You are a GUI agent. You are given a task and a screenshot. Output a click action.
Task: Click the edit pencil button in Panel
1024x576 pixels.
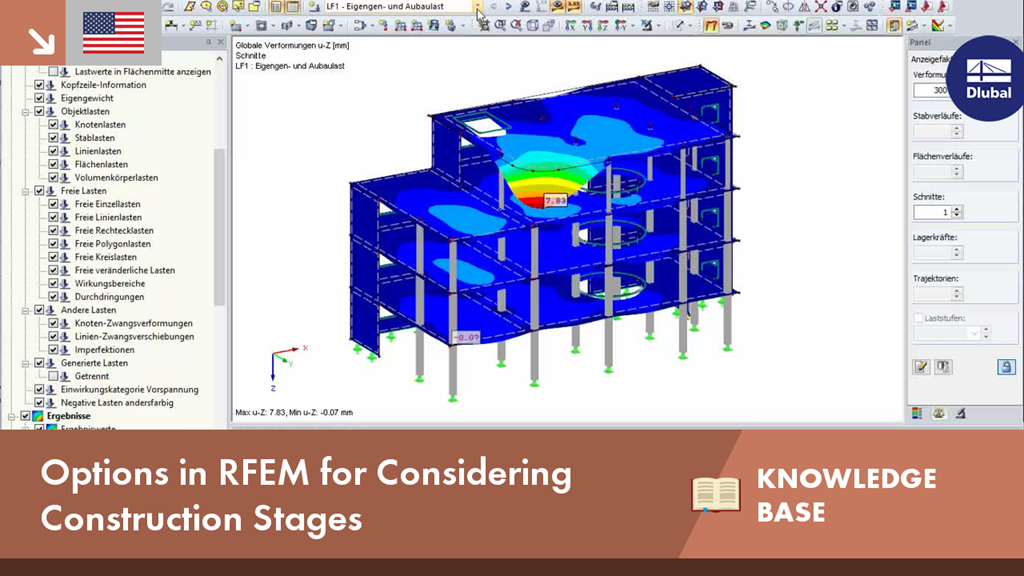pos(921,366)
